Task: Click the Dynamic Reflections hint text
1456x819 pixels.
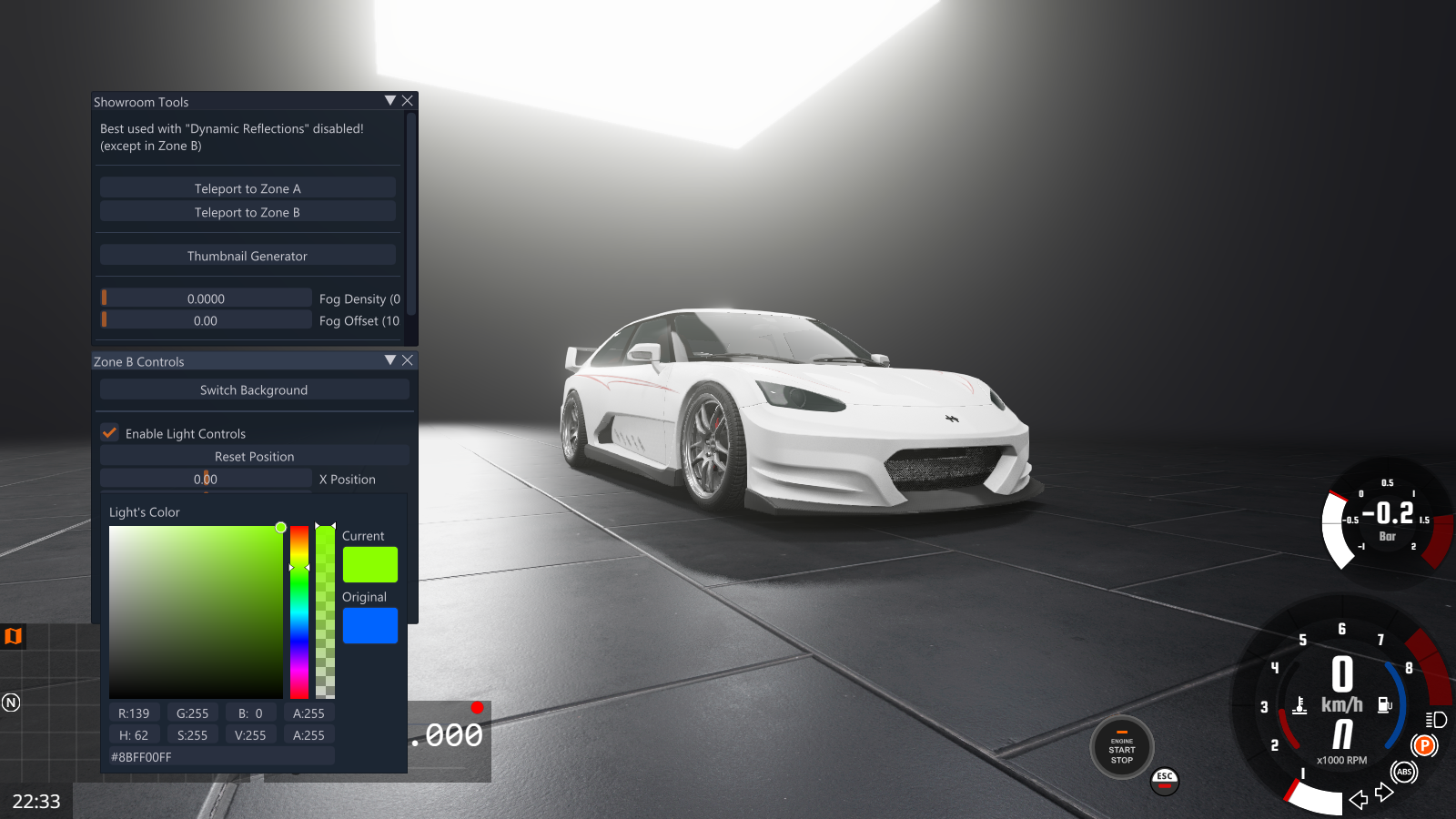Action: [x=232, y=137]
